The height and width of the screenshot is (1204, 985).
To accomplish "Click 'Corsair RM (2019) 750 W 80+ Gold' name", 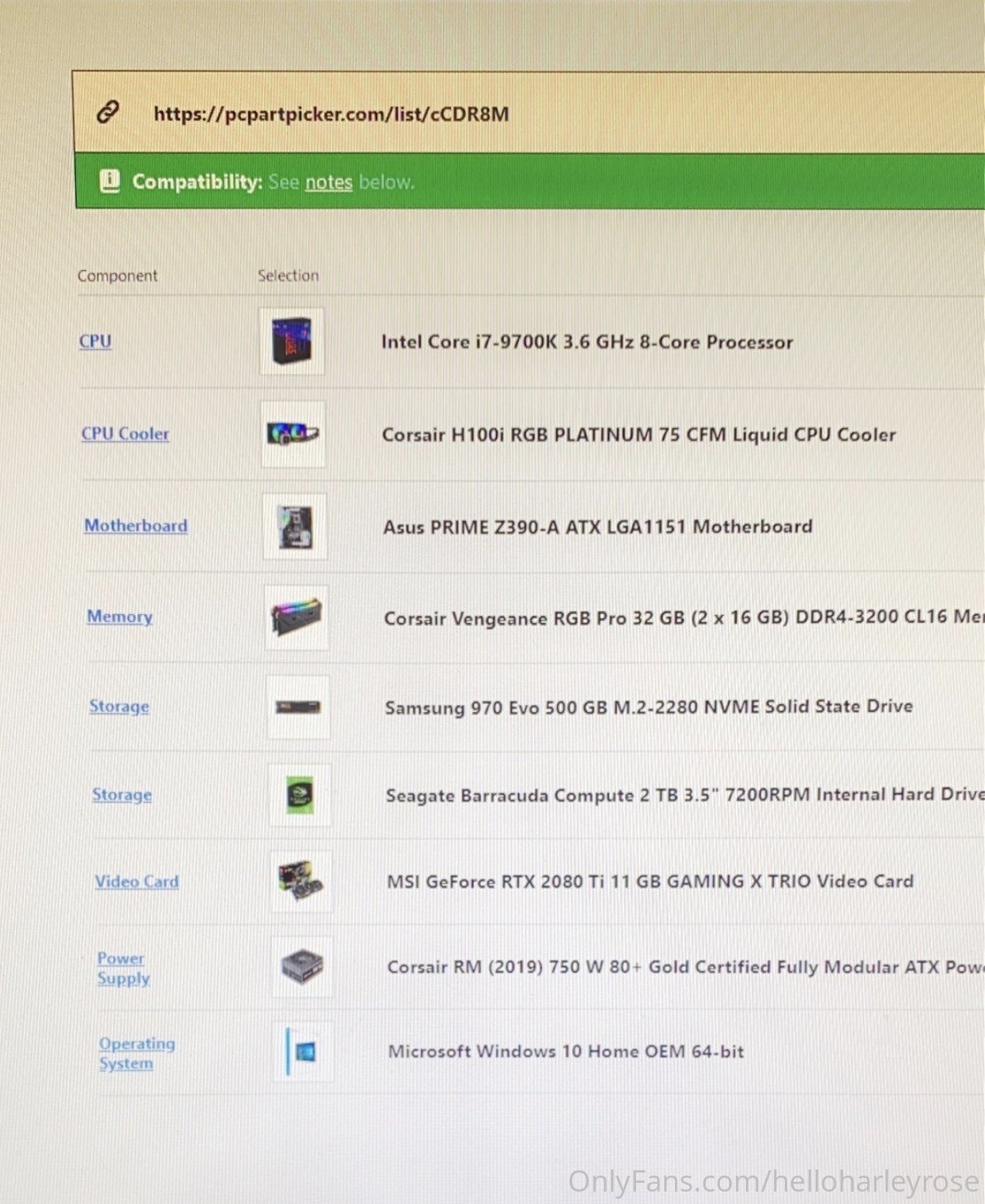I will (x=686, y=967).
